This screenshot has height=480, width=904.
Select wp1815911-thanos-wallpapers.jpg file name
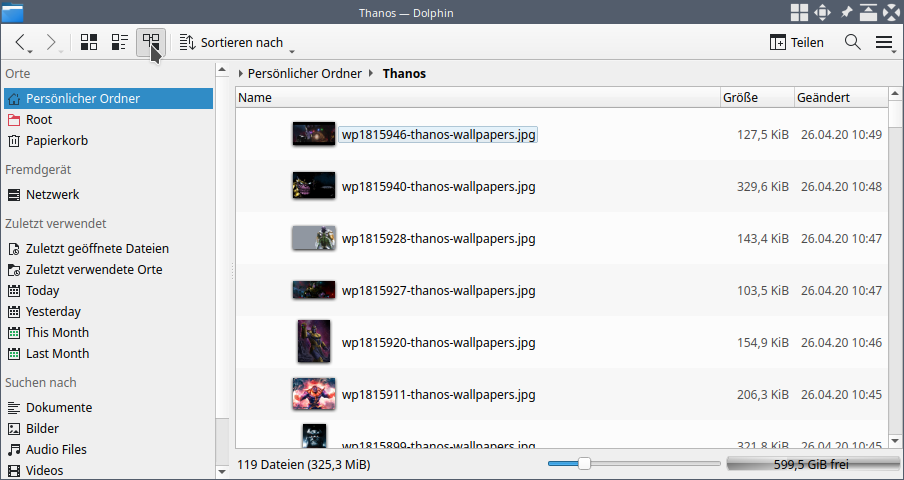click(438, 395)
